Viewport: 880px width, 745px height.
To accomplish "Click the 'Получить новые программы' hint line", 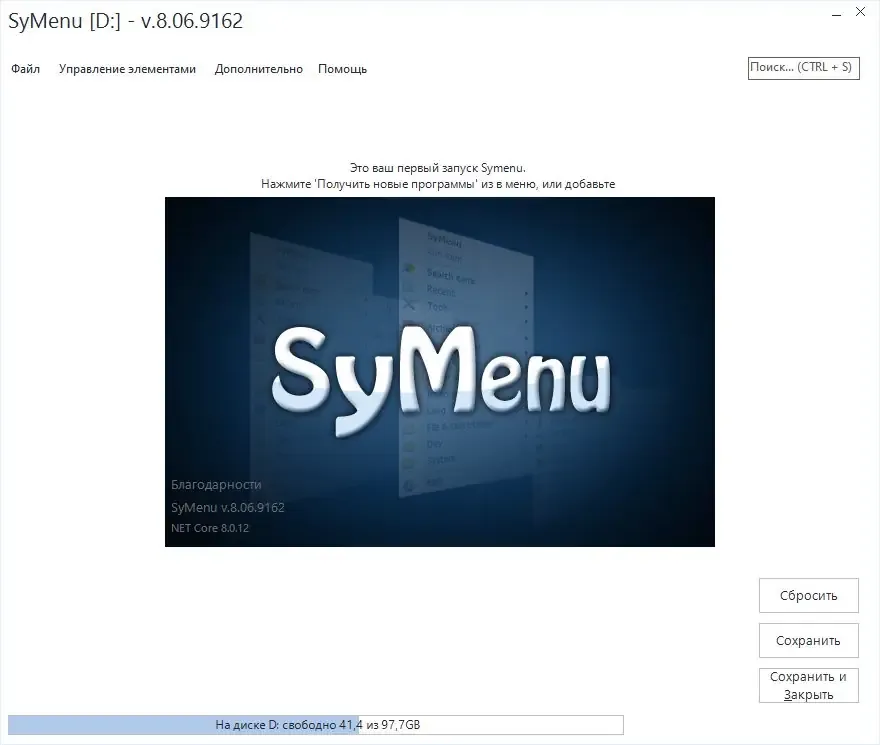I will point(438,184).
